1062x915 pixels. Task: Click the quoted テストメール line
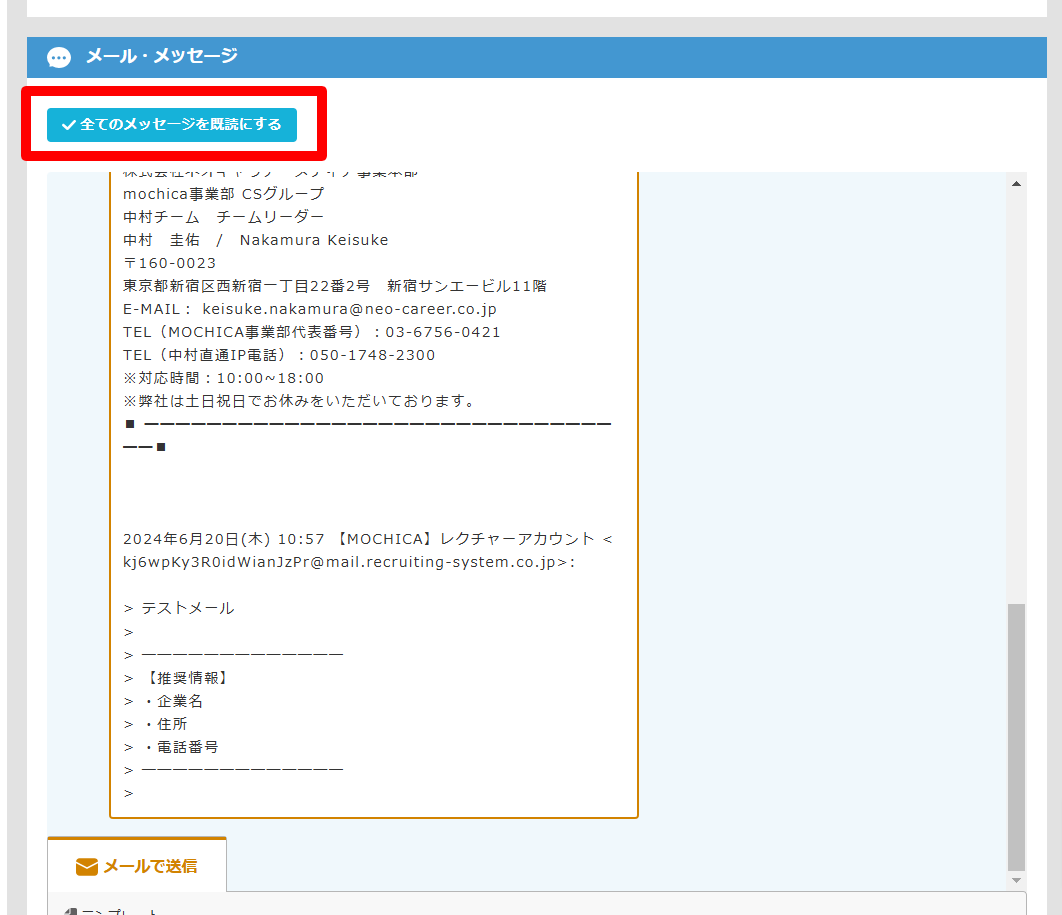[x=188, y=608]
